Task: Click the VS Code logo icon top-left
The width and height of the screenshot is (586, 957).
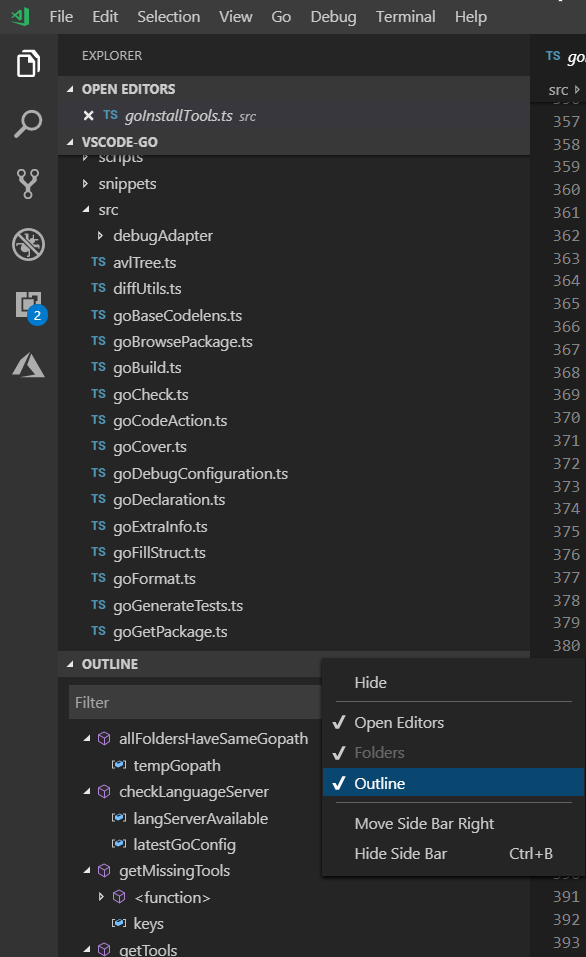Action: pos(21,16)
